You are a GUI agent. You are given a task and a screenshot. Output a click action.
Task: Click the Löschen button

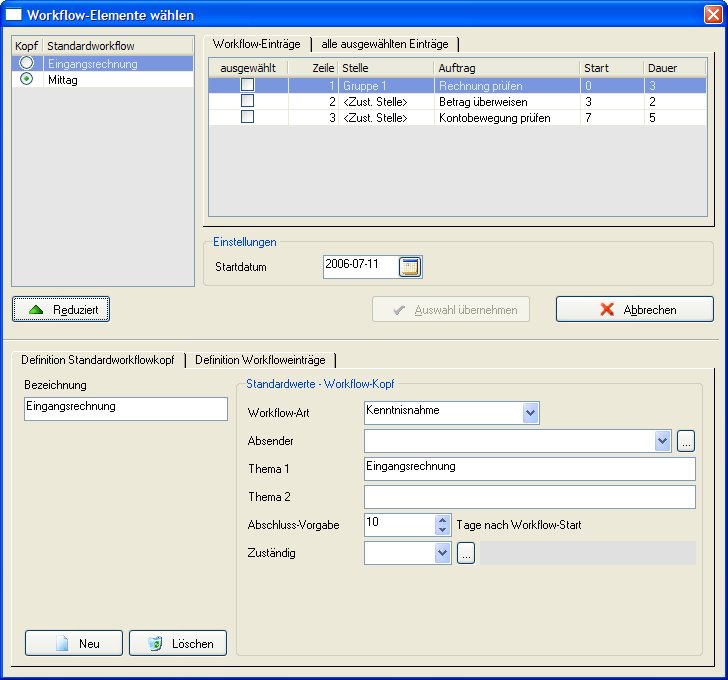tap(178, 643)
